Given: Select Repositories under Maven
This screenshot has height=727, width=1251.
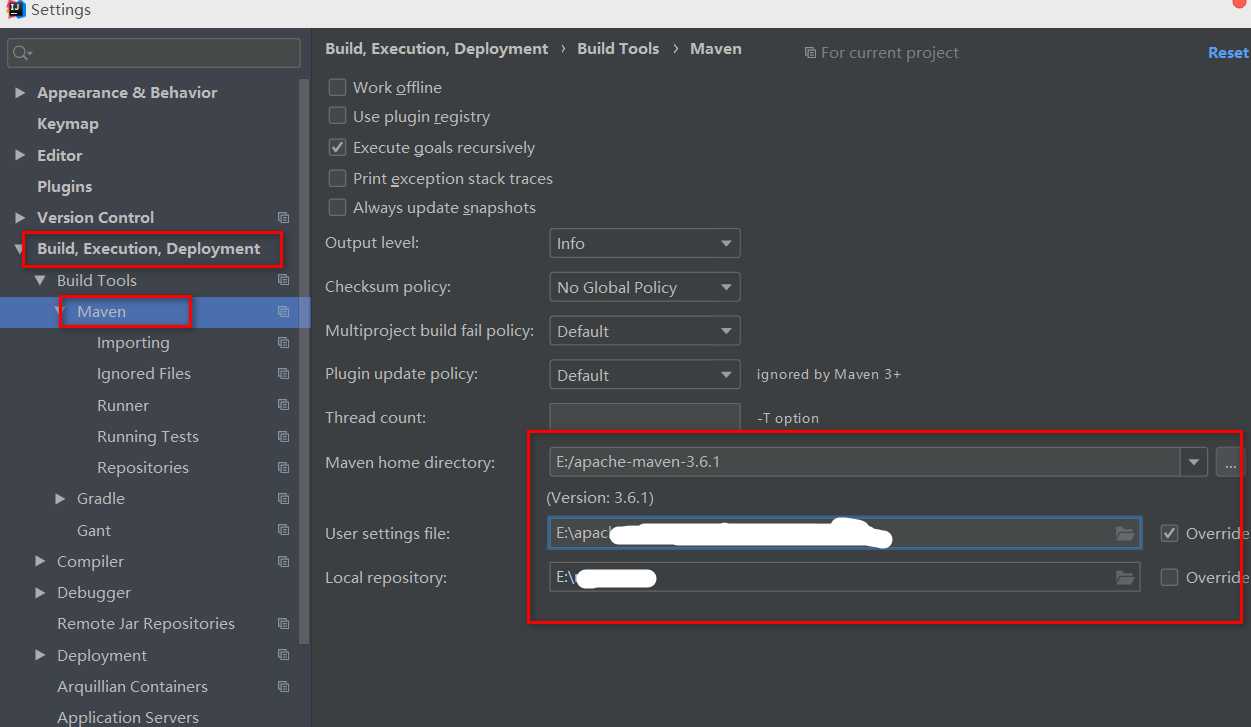Looking at the screenshot, I should [x=143, y=468].
